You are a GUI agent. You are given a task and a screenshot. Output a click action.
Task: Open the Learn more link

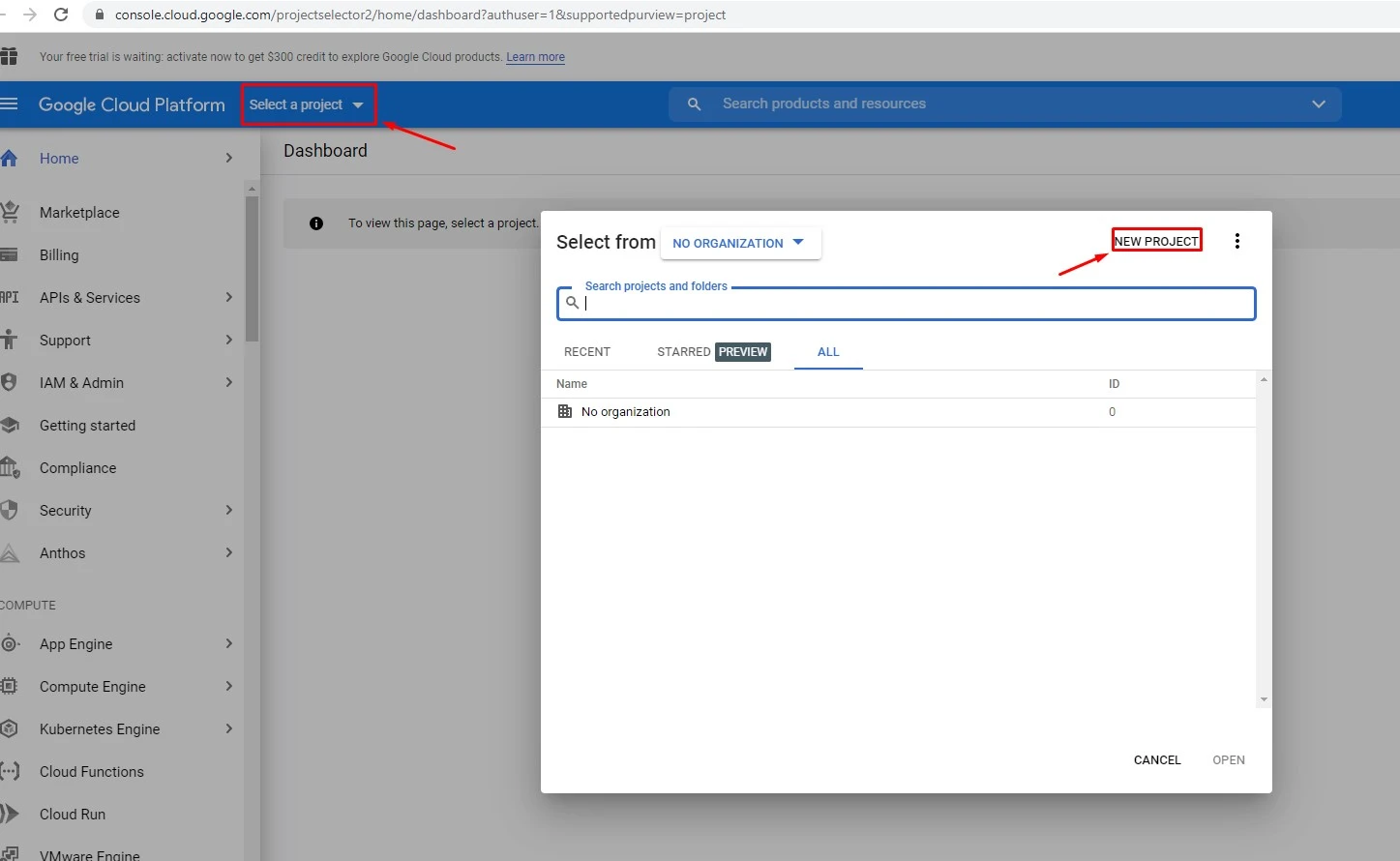click(x=535, y=57)
